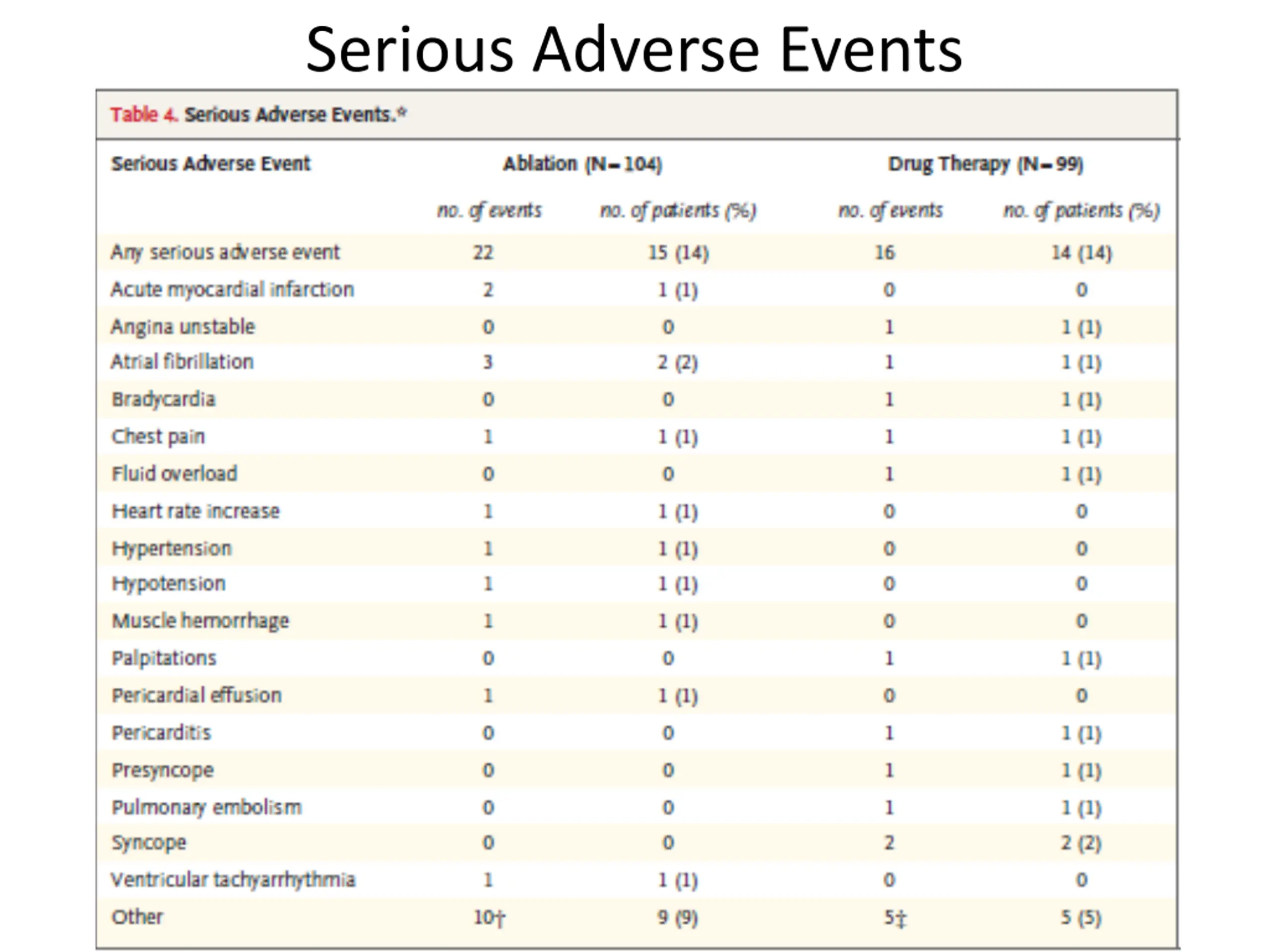Click the 9 (9) value in Other row
Screen dimensions: 1270x952
click(x=678, y=918)
